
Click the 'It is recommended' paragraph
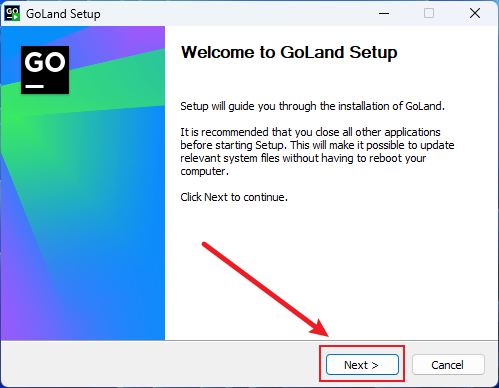[317, 152]
